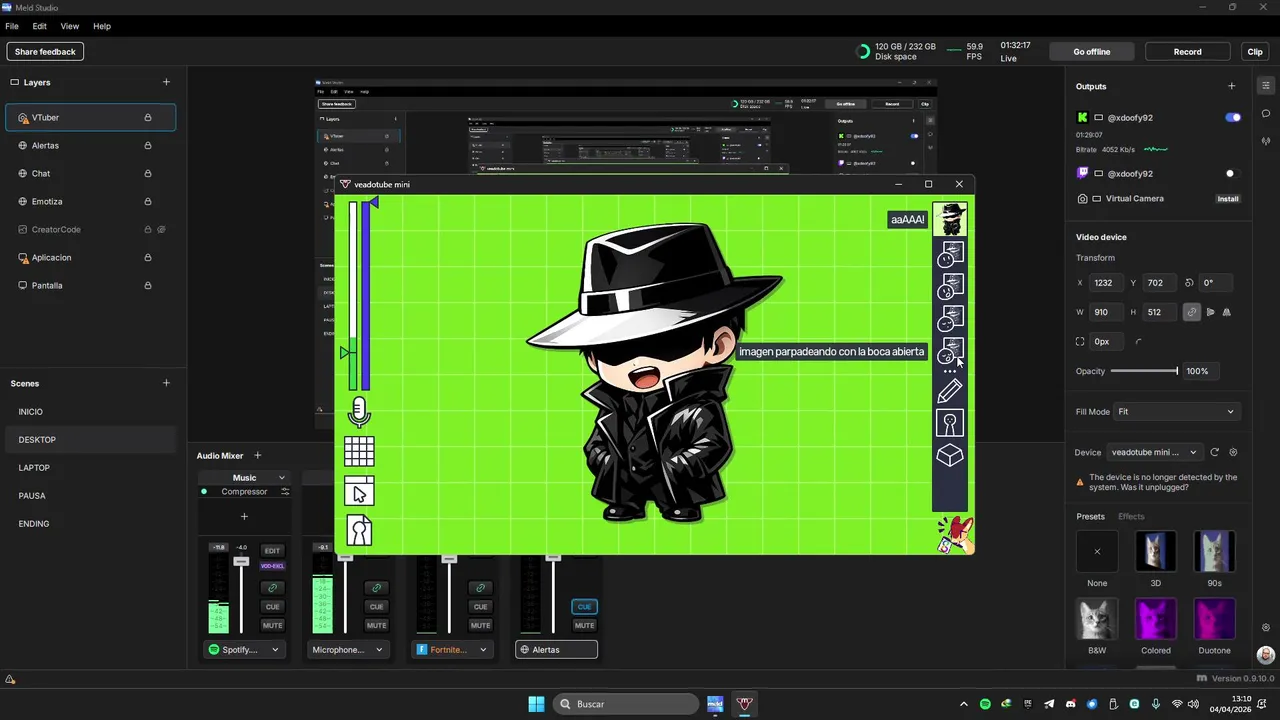Screen dimensions: 1280x720
Task: Add a new audio track in Audio Mixer
Action: (x=257, y=456)
